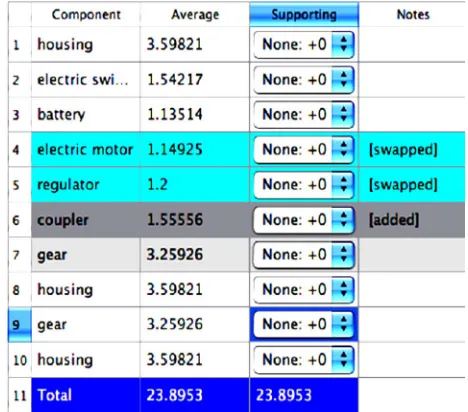
Task: Open Supporting dropdown for battery row
Action: [303, 115]
